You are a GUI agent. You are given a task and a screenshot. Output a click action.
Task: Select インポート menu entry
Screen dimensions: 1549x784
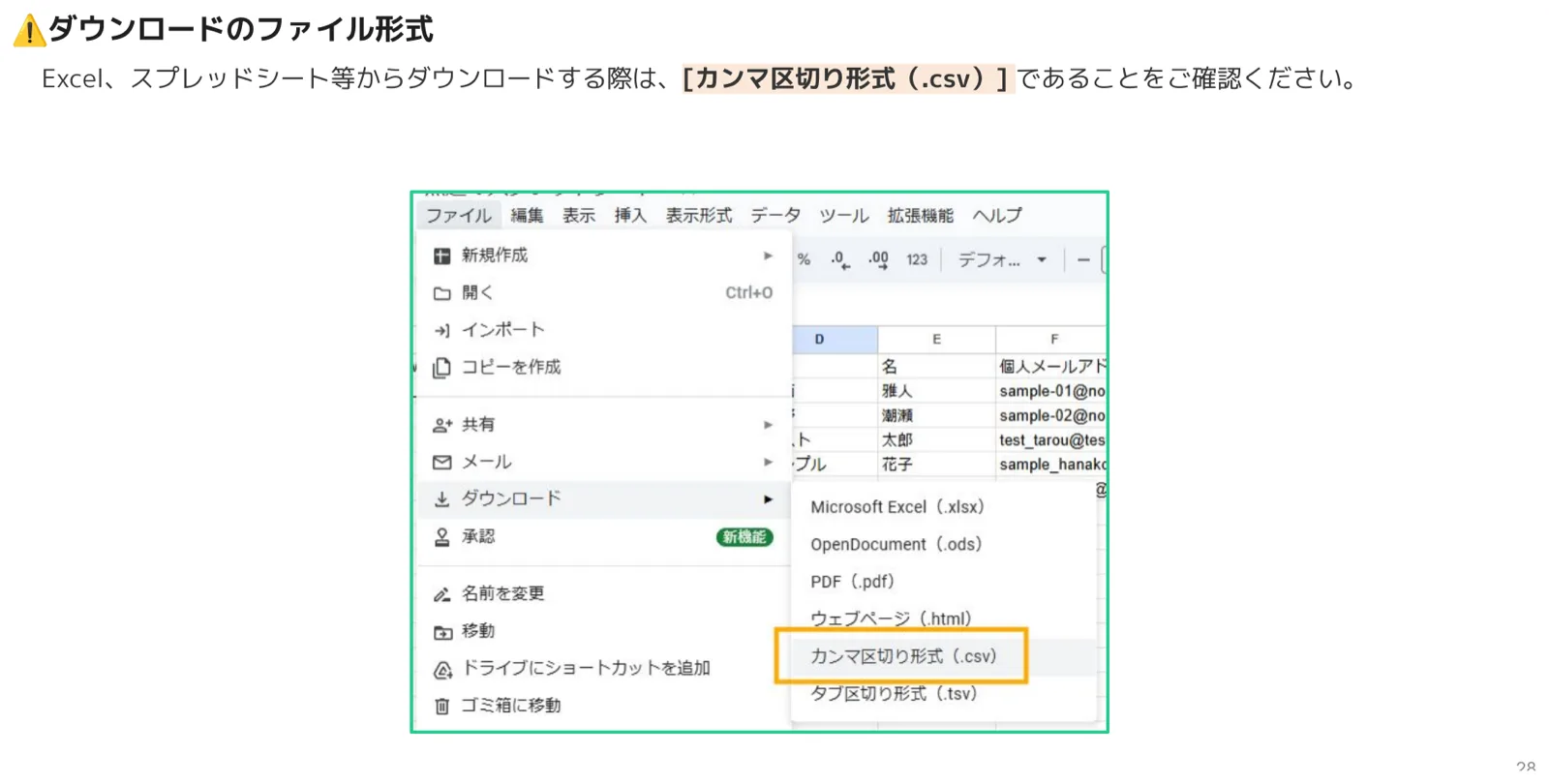[603, 331]
